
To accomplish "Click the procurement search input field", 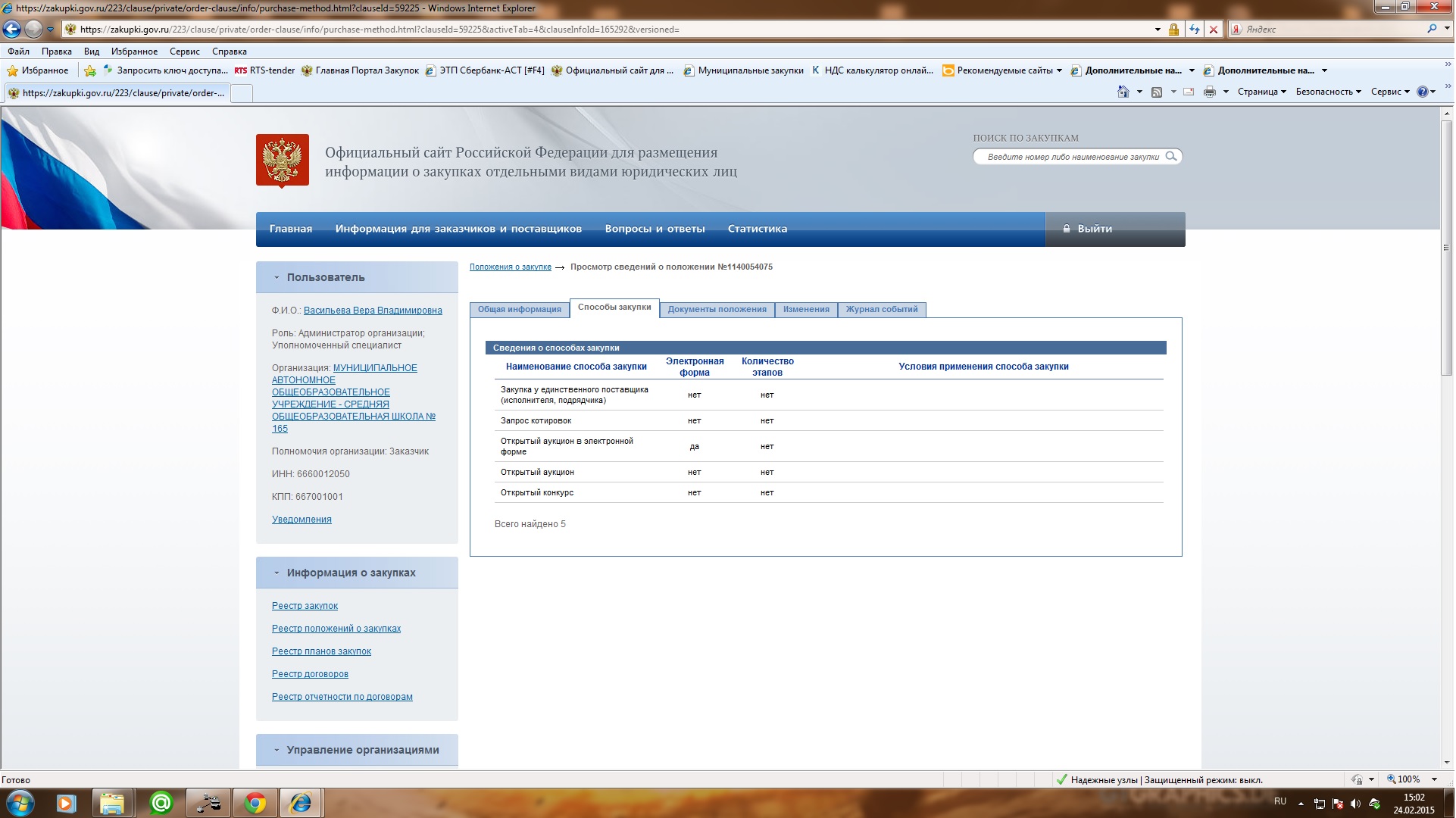I will [1072, 157].
